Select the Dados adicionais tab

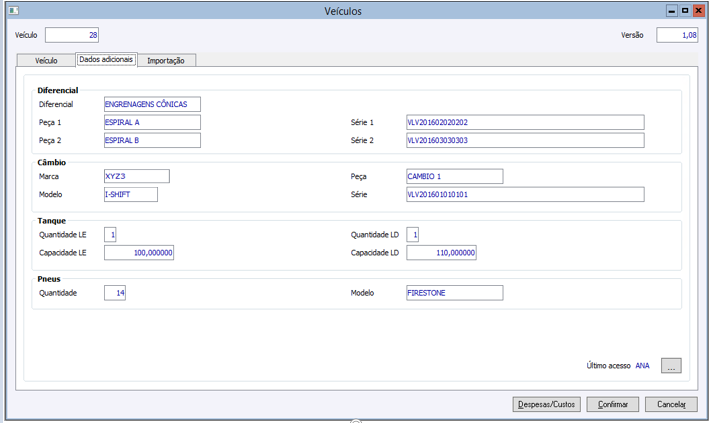(x=106, y=60)
